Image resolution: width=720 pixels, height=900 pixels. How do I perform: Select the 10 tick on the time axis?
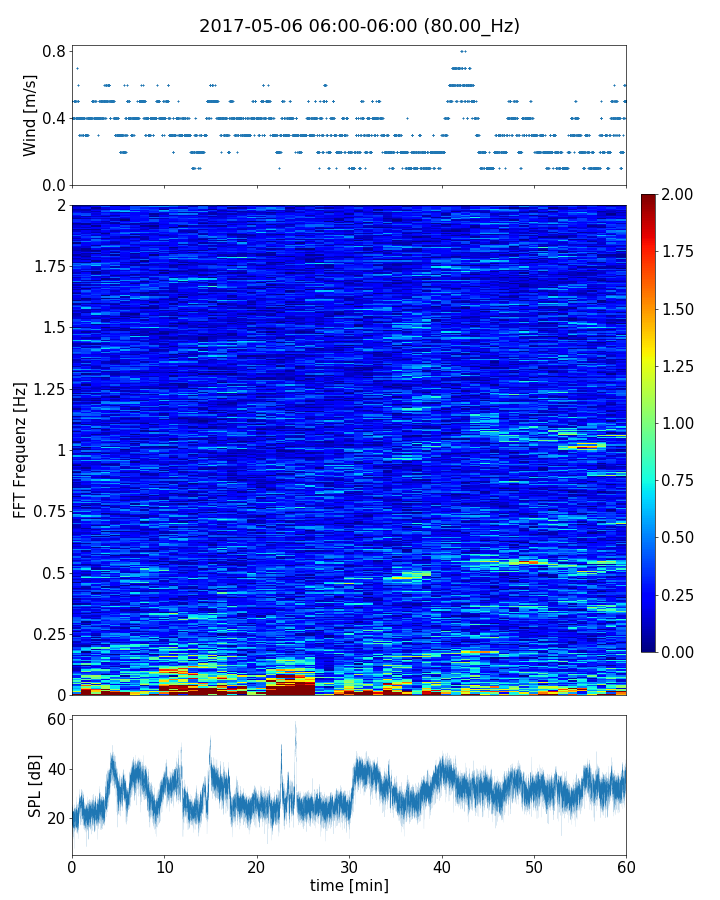pos(164,864)
